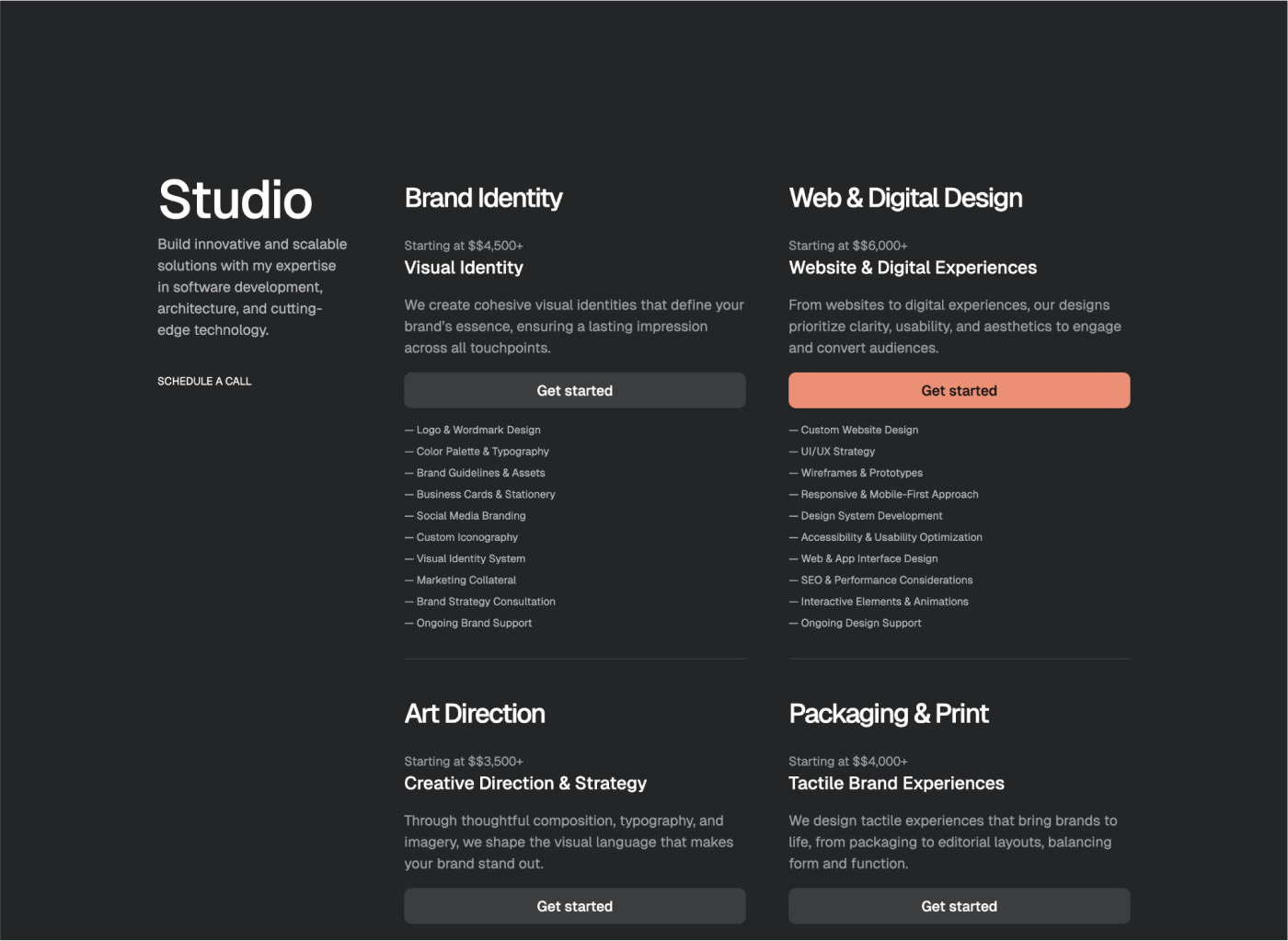Click Logo & Wordmark Design item

pos(473,430)
